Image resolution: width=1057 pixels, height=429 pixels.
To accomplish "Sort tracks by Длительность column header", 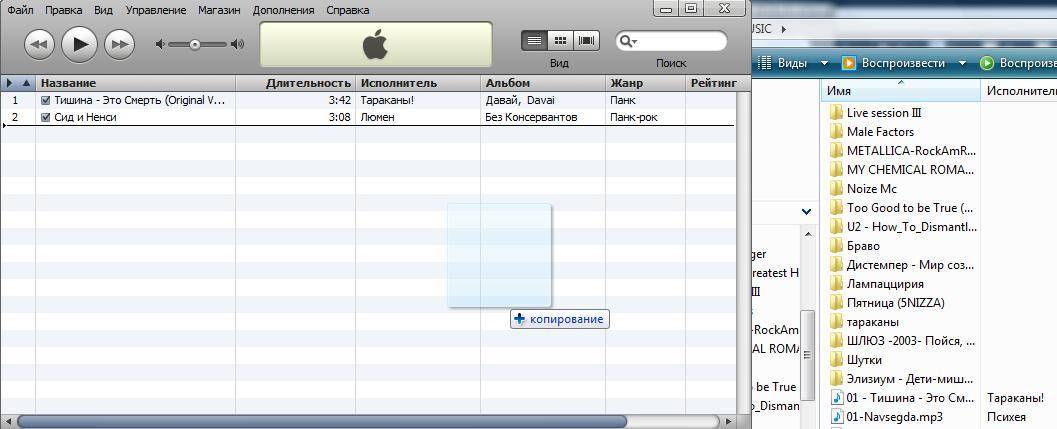I will coord(308,83).
